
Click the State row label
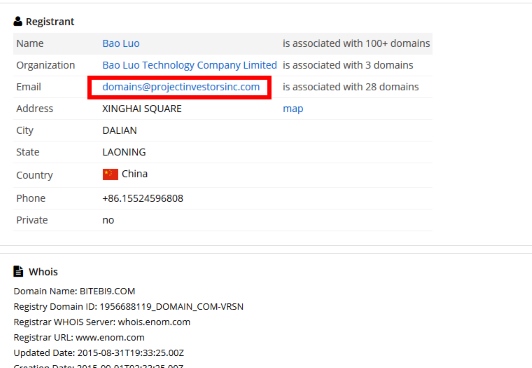click(x=27, y=152)
